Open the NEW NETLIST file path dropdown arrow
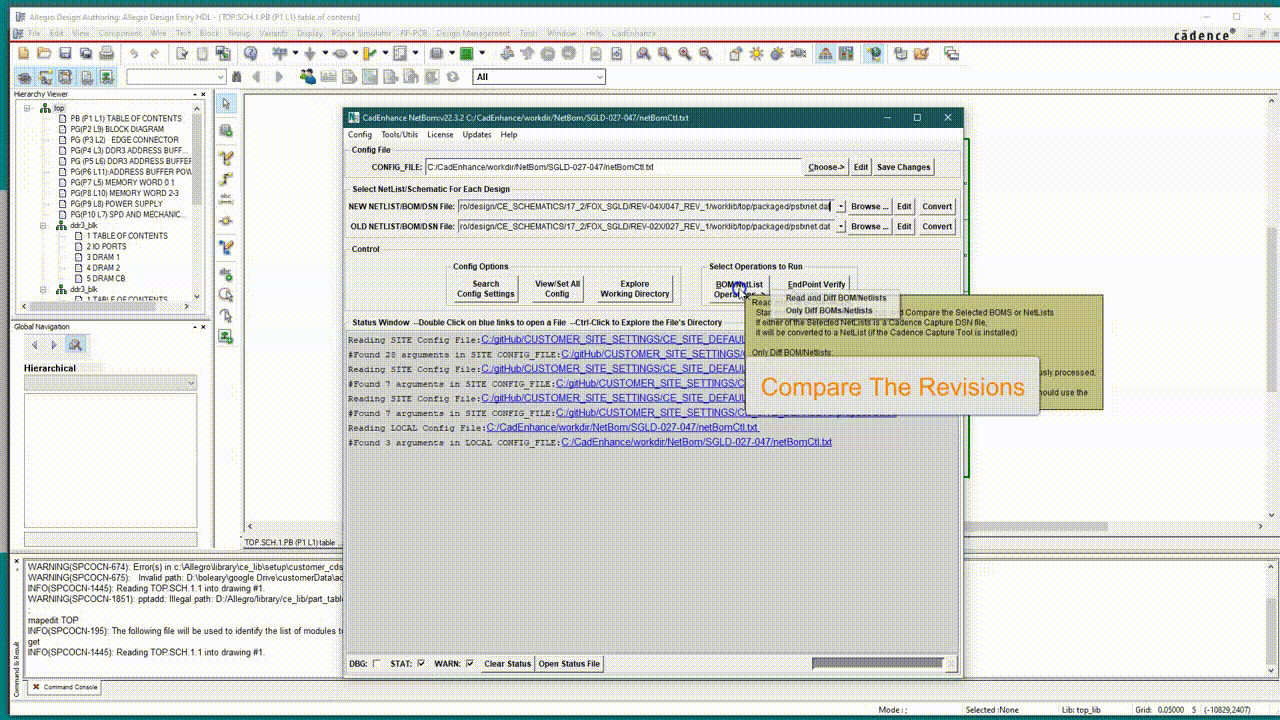The width and height of the screenshot is (1280, 720). [840, 206]
